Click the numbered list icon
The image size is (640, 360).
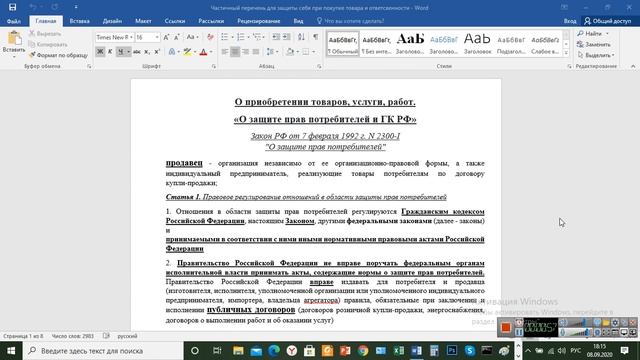point(241,37)
